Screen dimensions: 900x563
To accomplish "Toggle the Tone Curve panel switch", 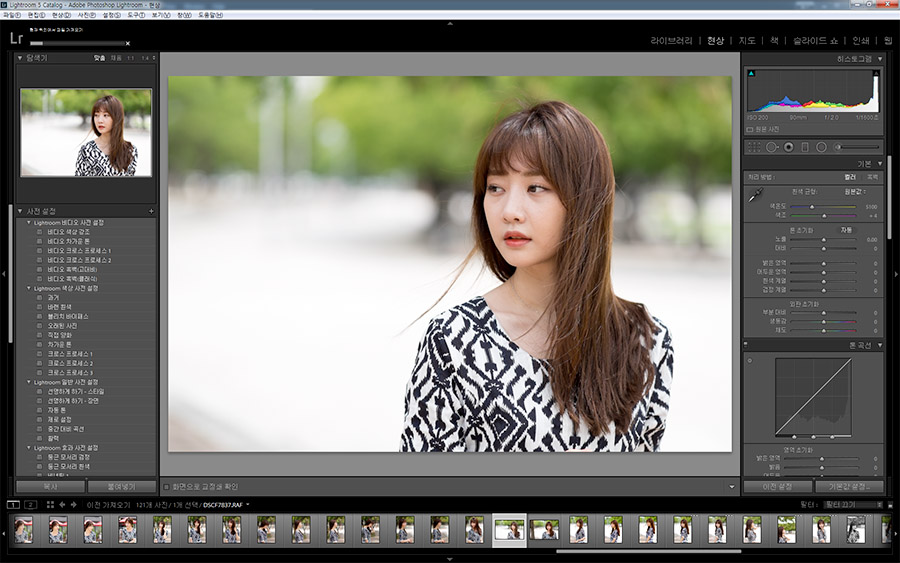I will (746, 345).
